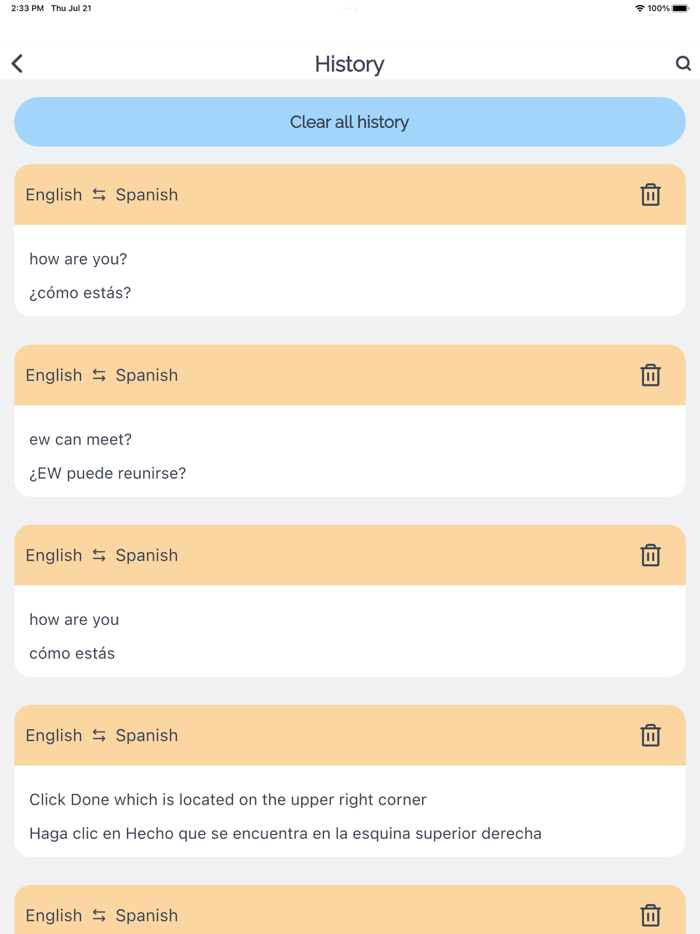Screen dimensions: 700x934
Task: Select 'Spanish' label on the second entry
Action: pyautogui.click(x=147, y=375)
